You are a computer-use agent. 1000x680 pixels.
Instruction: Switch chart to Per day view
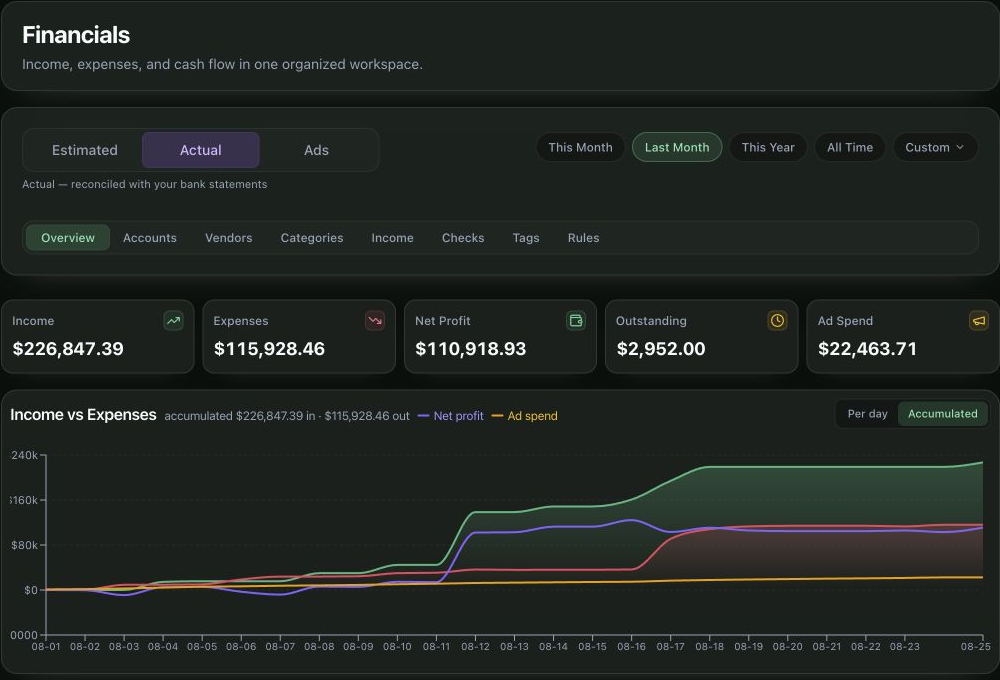point(867,414)
